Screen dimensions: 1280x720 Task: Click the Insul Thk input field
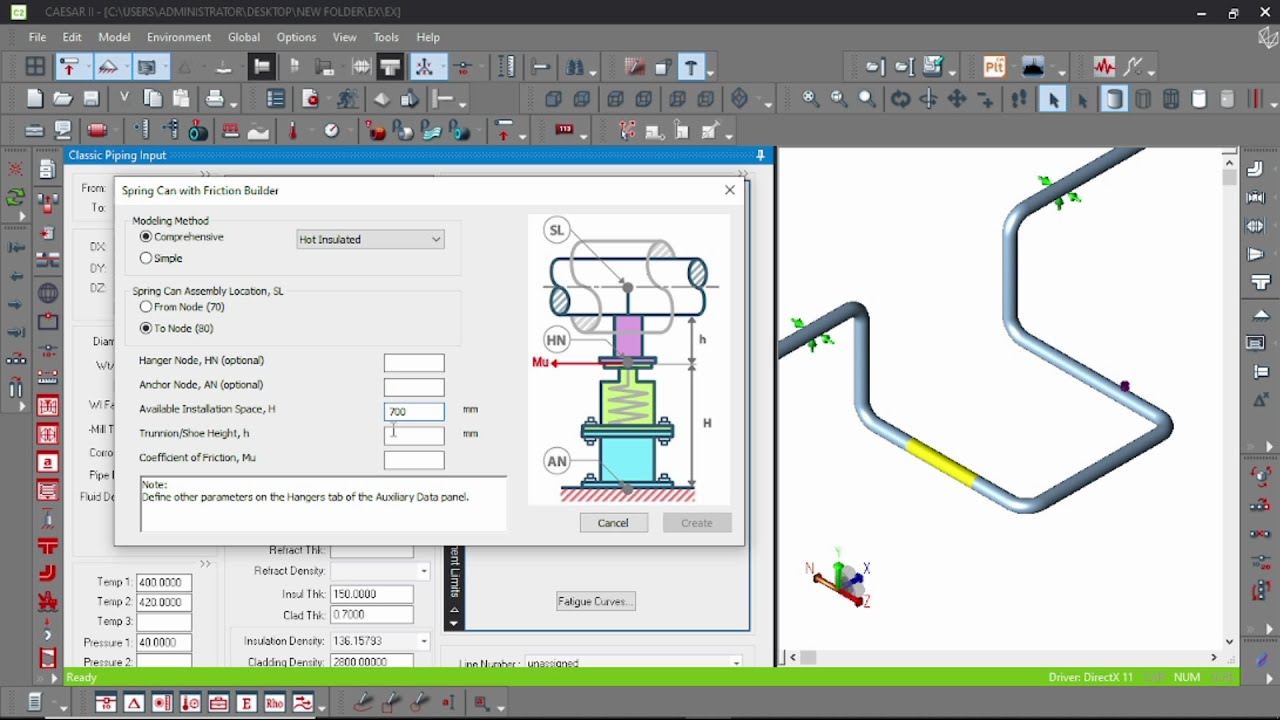(371, 594)
